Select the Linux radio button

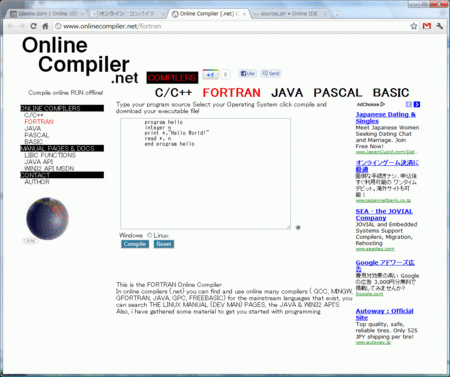point(150,235)
